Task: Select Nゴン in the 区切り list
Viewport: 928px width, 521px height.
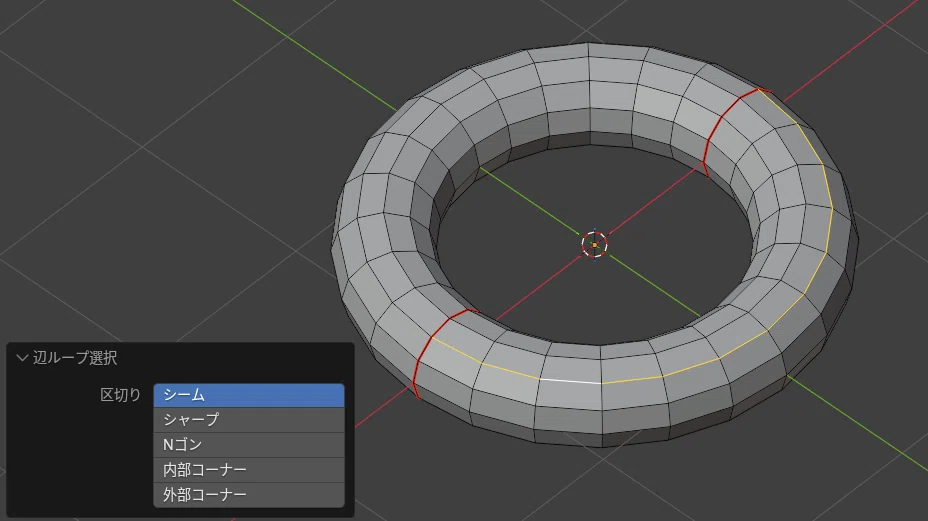Action: point(249,445)
